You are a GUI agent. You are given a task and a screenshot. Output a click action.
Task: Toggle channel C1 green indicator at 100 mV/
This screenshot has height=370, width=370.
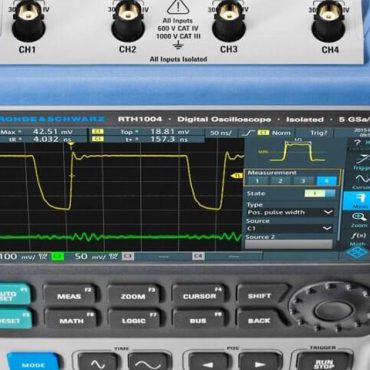point(58,257)
